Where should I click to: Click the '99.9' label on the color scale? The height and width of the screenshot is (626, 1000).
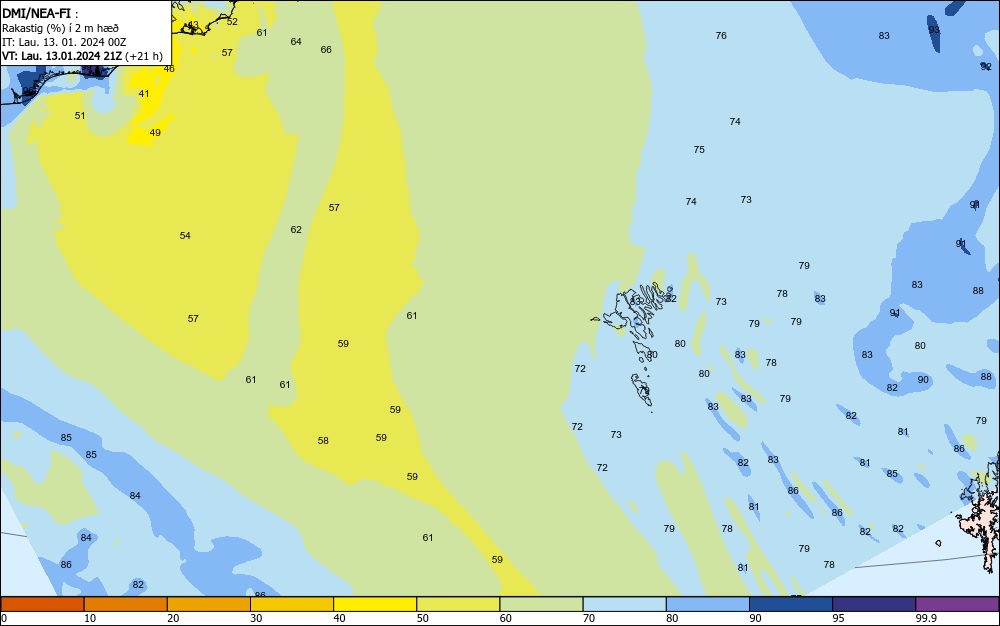926,618
